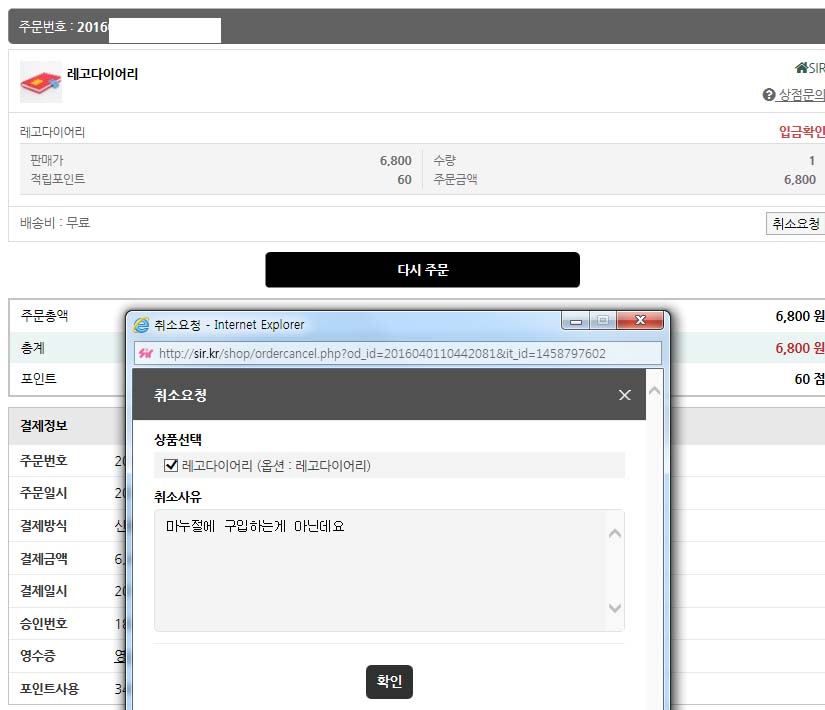825x710 pixels.
Task: Close the 취소요청 dialog with the X icon
Action: (x=625, y=395)
